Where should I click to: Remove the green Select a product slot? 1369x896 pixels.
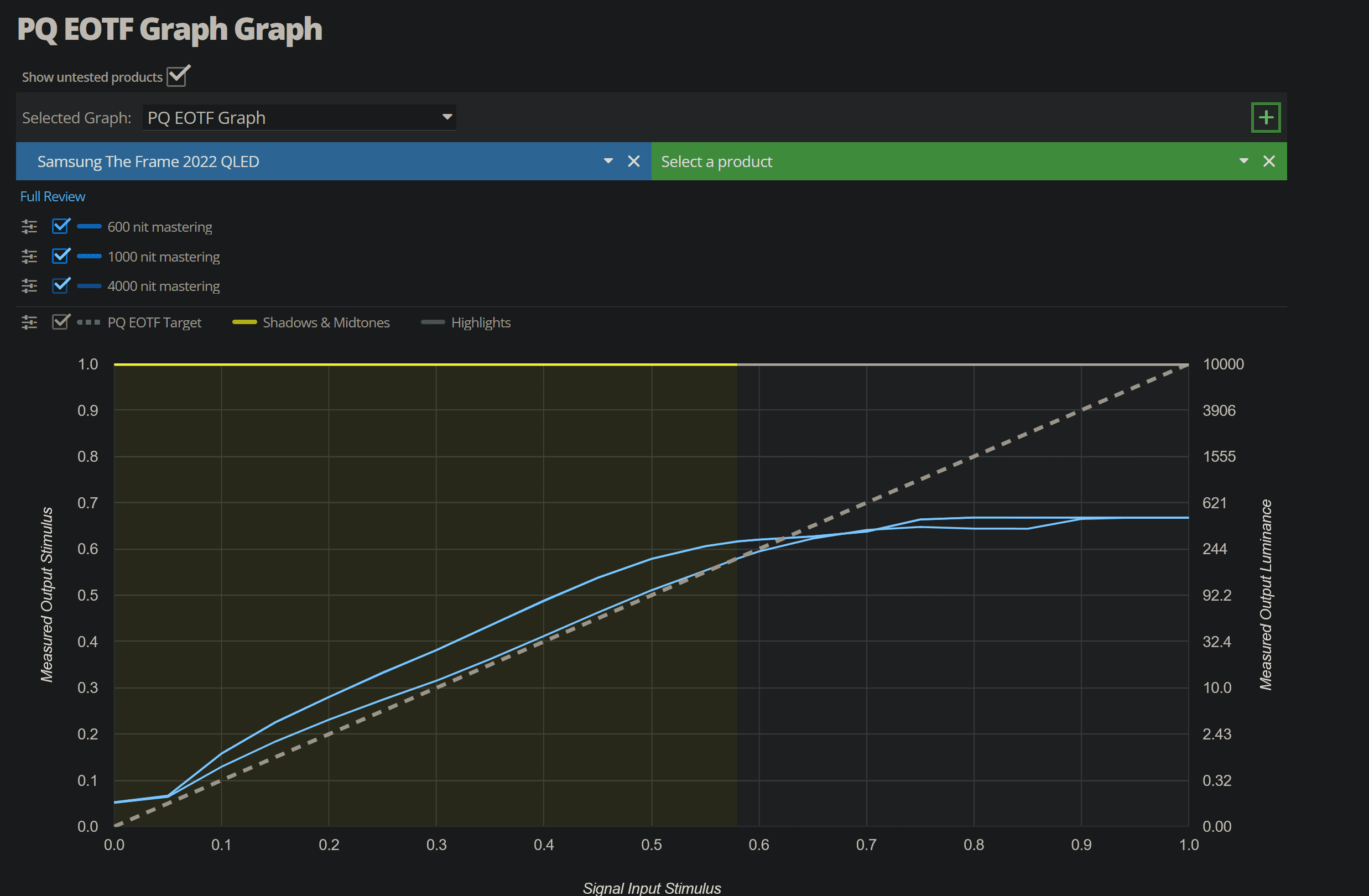point(1269,162)
